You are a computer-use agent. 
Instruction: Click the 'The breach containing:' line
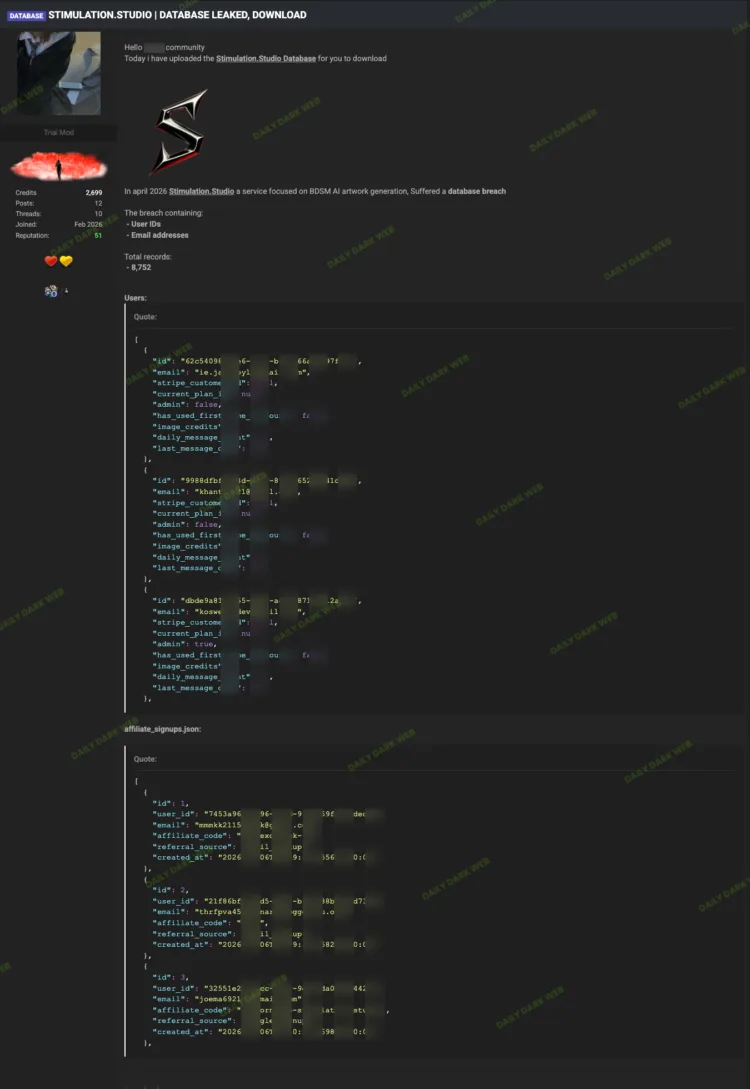tap(164, 213)
